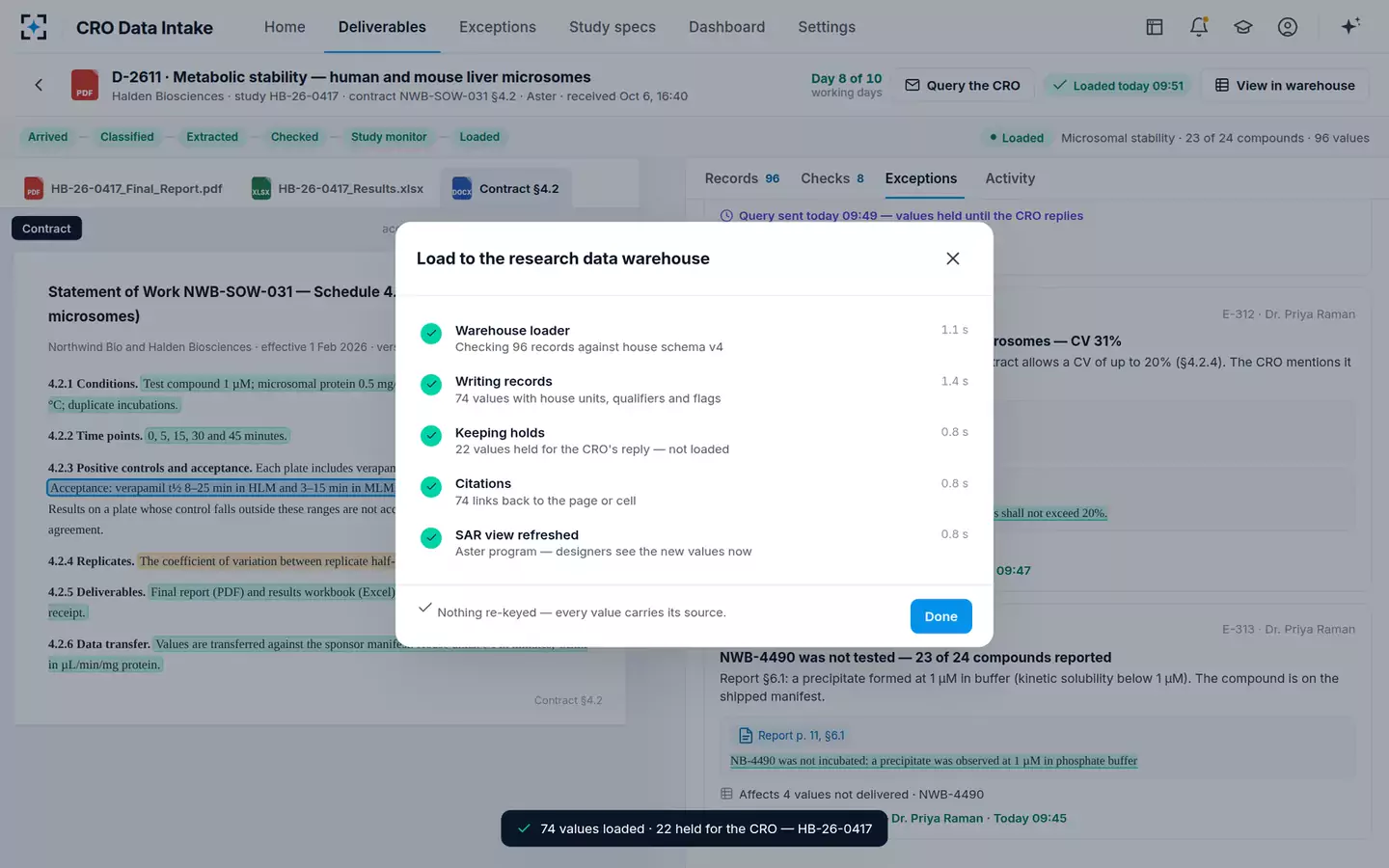Click the red PDF icon beside D-2611
Image resolution: width=1389 pixels, height=868 pixels.
tap(85, 85)
